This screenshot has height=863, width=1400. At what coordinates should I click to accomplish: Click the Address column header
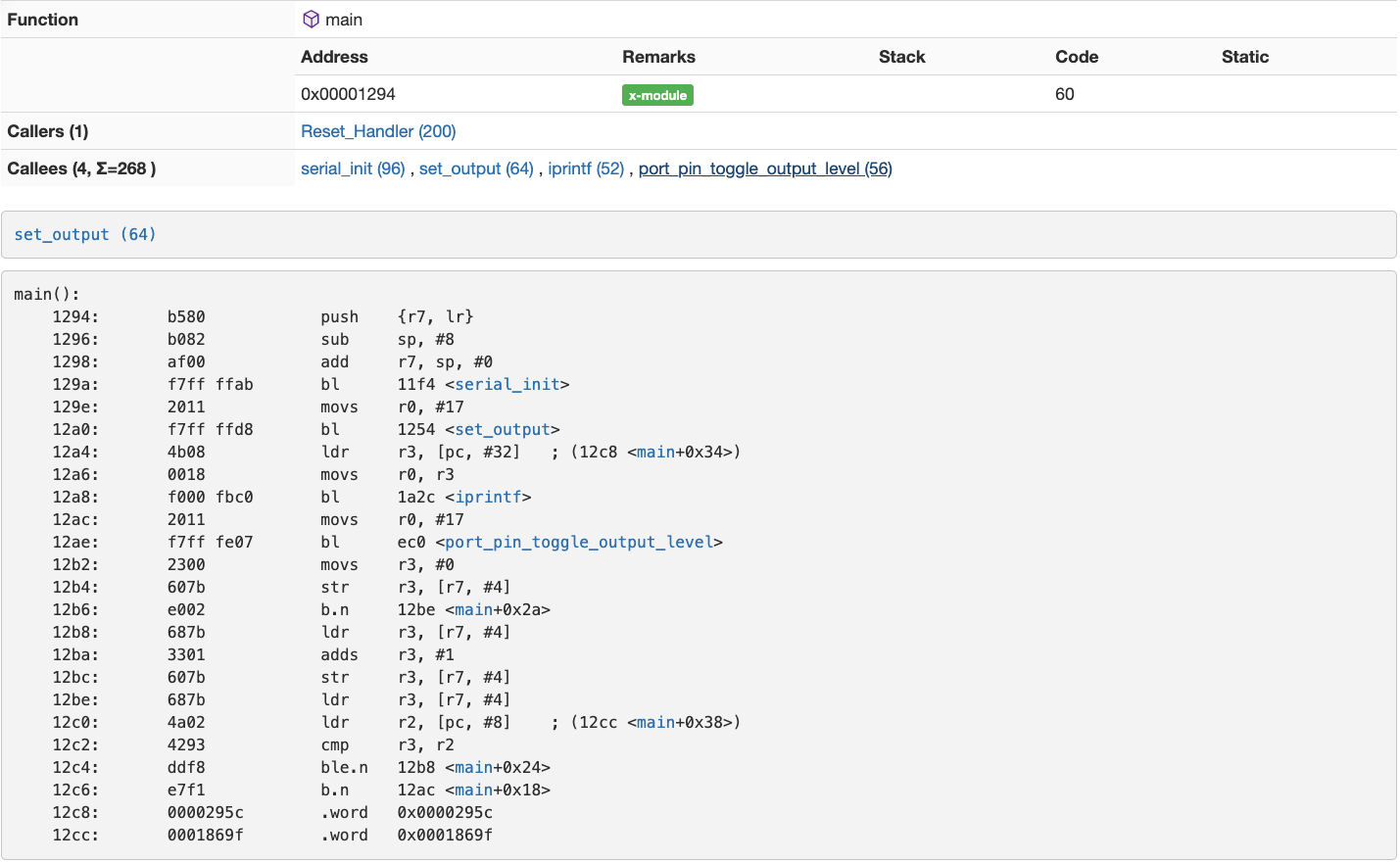pos(334,57)
